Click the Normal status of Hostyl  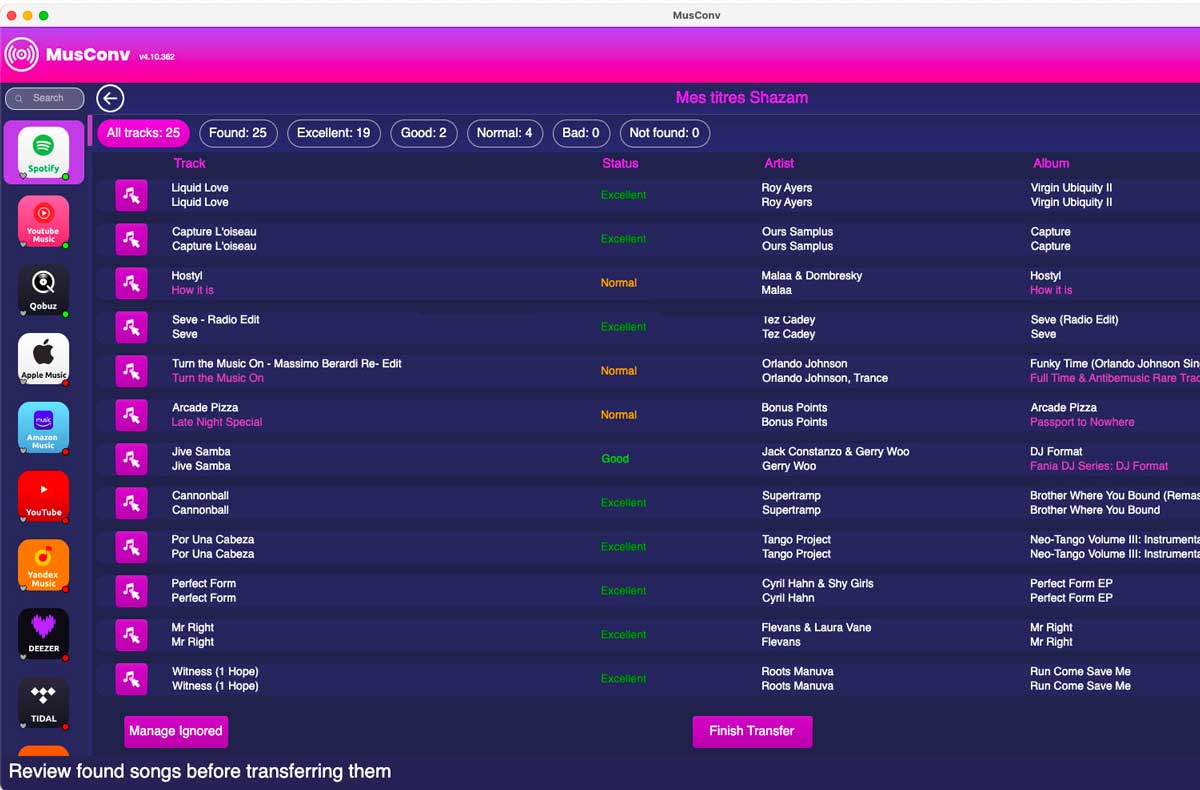click(x=619, y=283)
